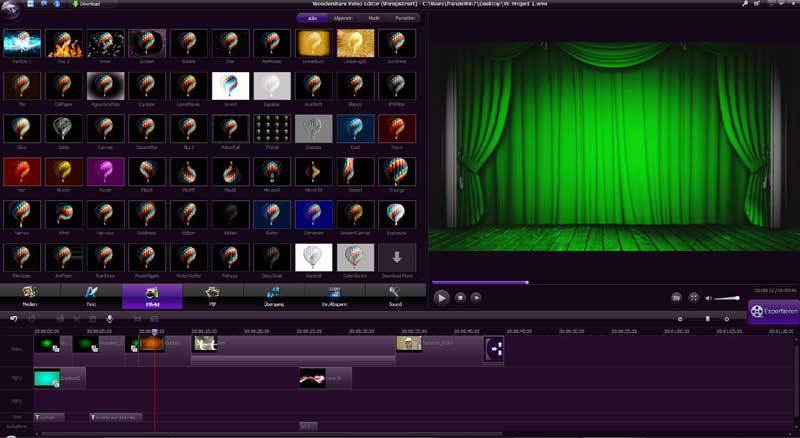This screenshot has height=438, width=800.
Task: Select the Red color effect
Action: tap(22, 172)
